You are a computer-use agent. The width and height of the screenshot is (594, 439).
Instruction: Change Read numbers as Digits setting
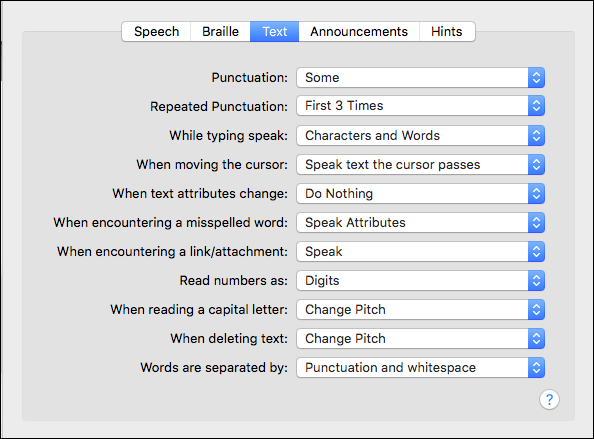420,280
